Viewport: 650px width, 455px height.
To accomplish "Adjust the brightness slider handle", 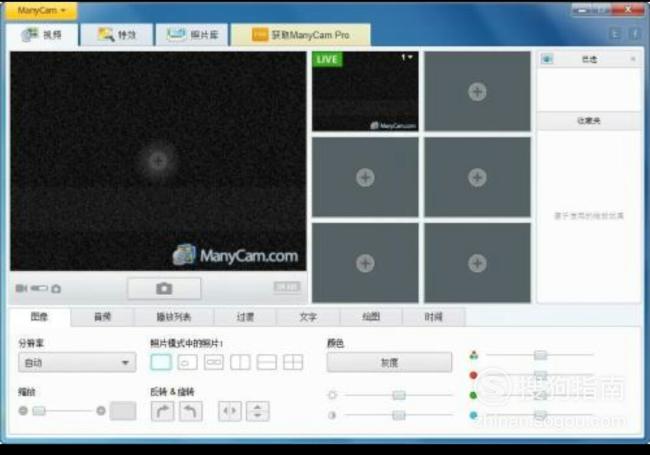I will (x=399, y=395).
